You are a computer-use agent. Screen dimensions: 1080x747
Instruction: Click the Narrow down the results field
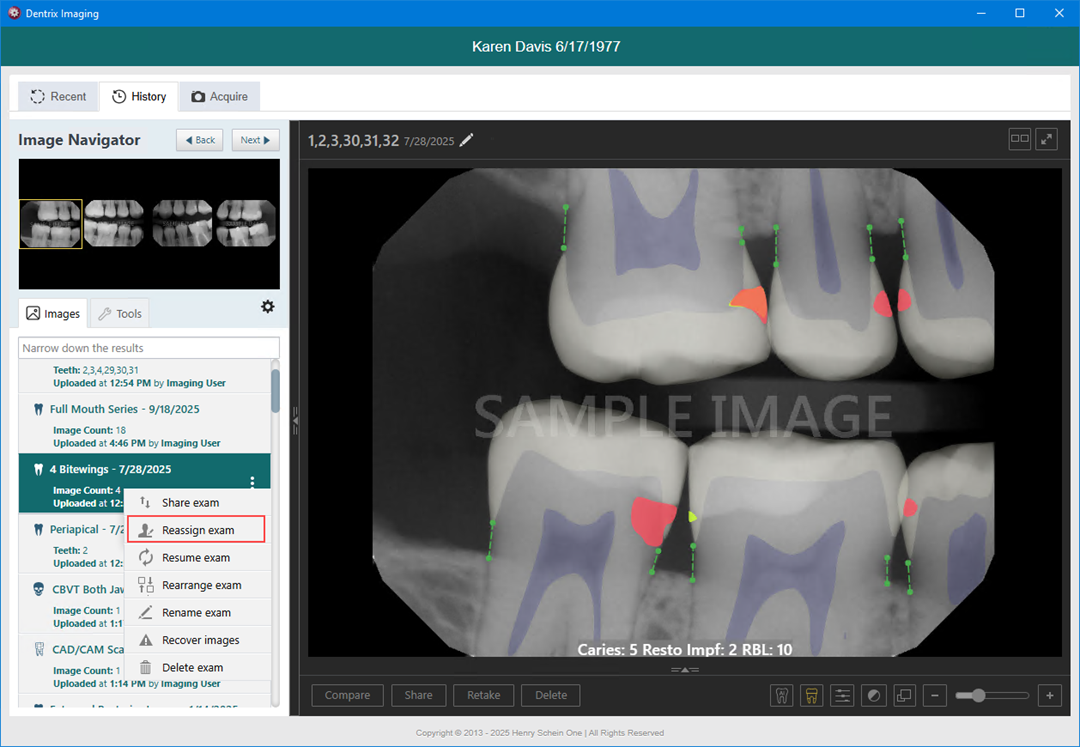[x=148, y=347]
